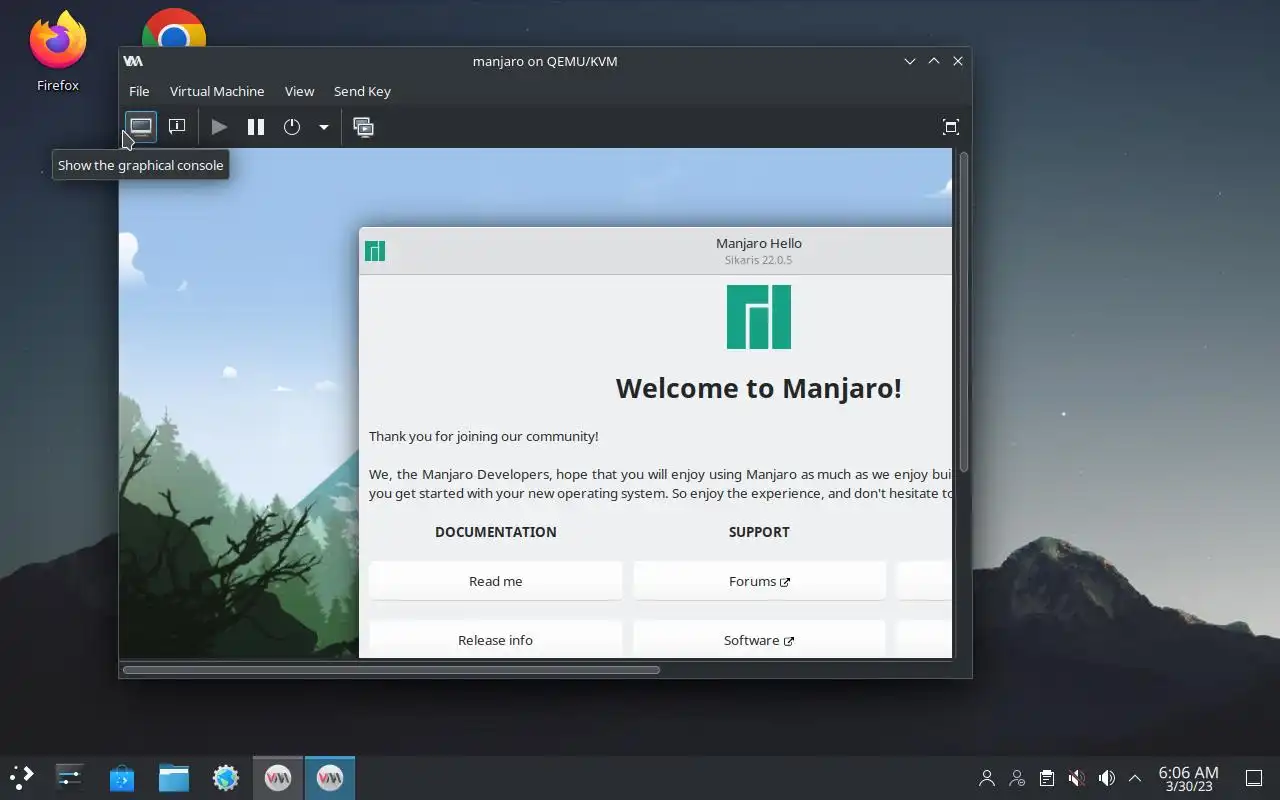Pause the virtual machine

pyautogui.click(x=256, y=127)
